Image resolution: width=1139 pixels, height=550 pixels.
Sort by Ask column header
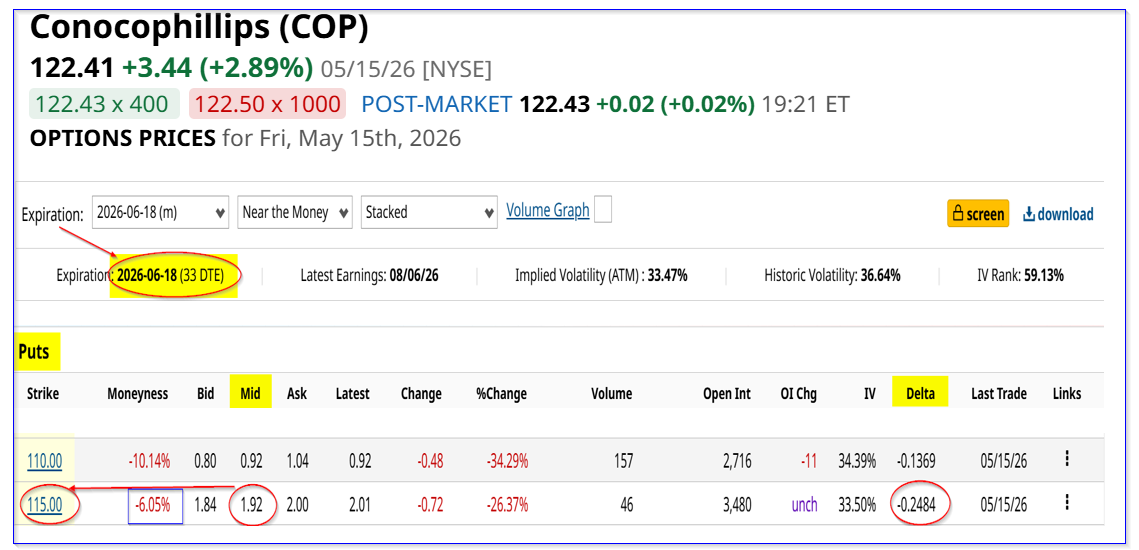pos(296,394)
